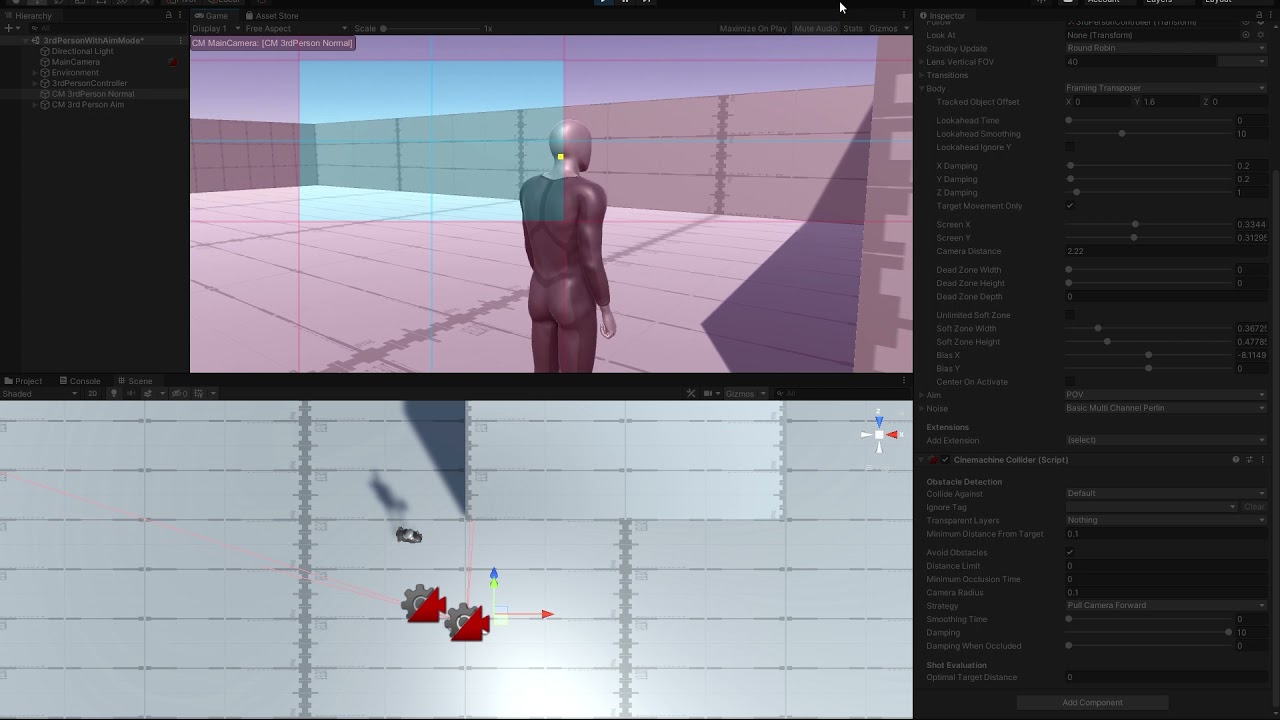Expand the Environment object in the Hierarchy
Screen dimensions: 1280x720
click(x=33, y=72)
